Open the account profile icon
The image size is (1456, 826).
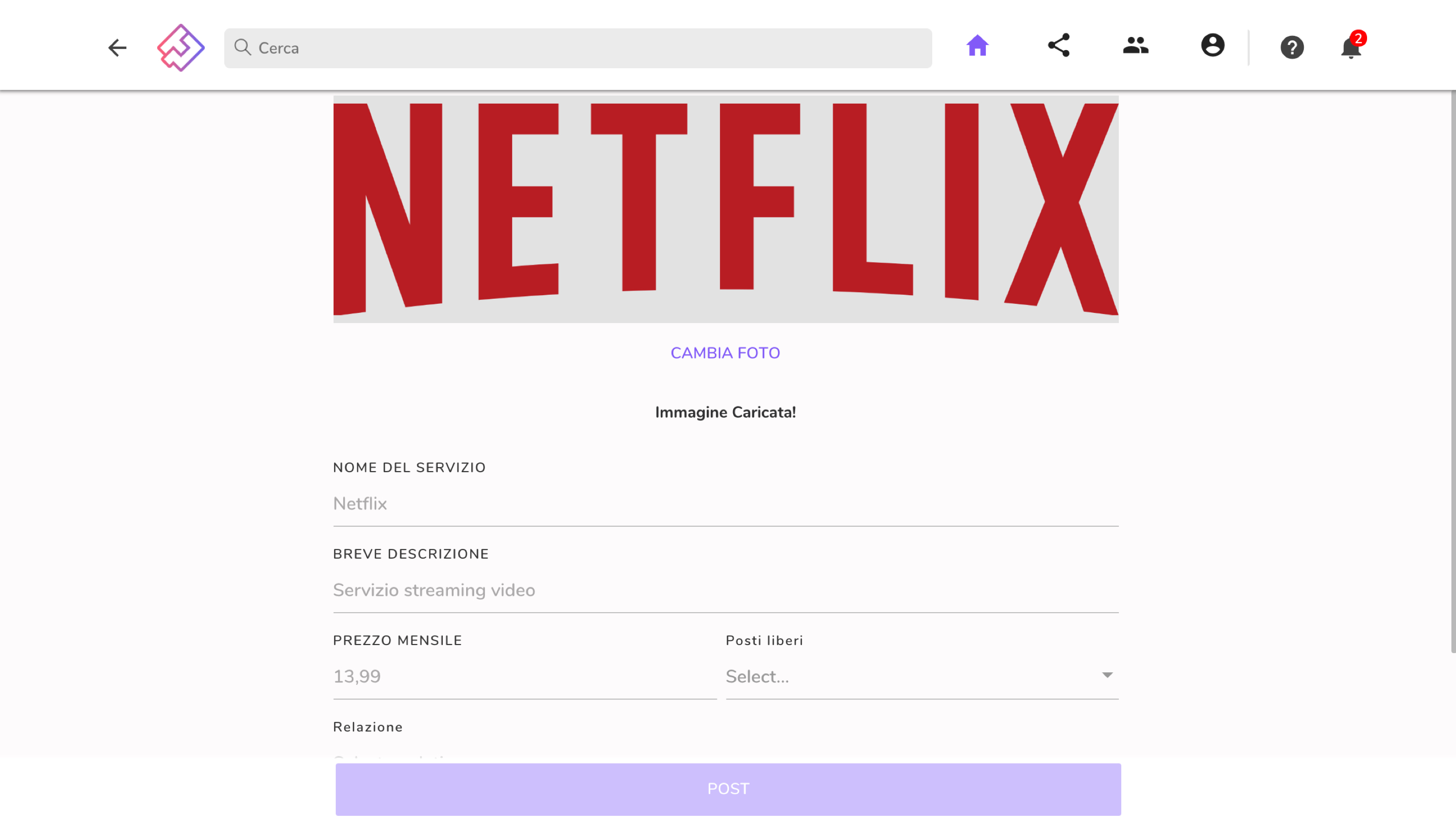pos(1213,45)
